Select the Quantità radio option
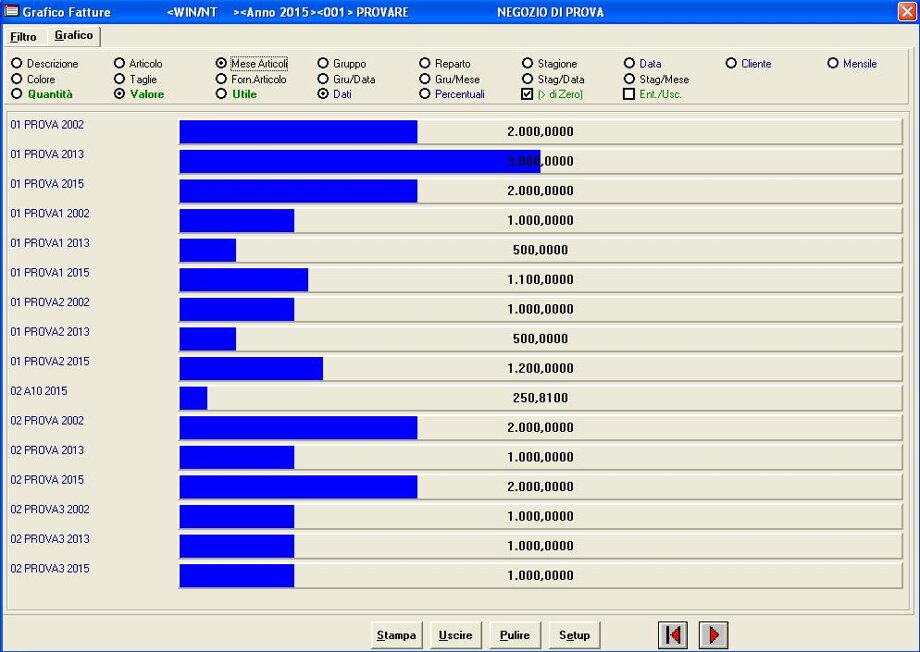The image size is (920, 652). tap(17, 94)
